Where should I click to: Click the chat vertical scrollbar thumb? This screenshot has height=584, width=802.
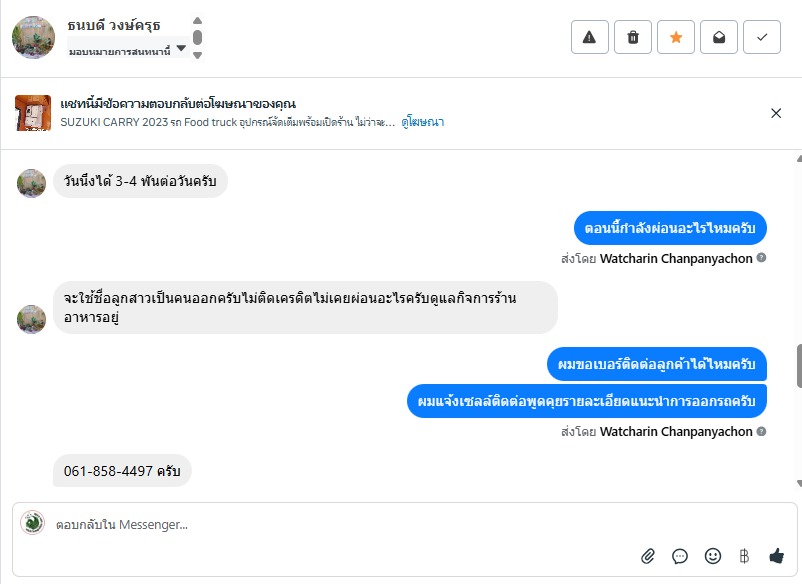click(798, 365)
